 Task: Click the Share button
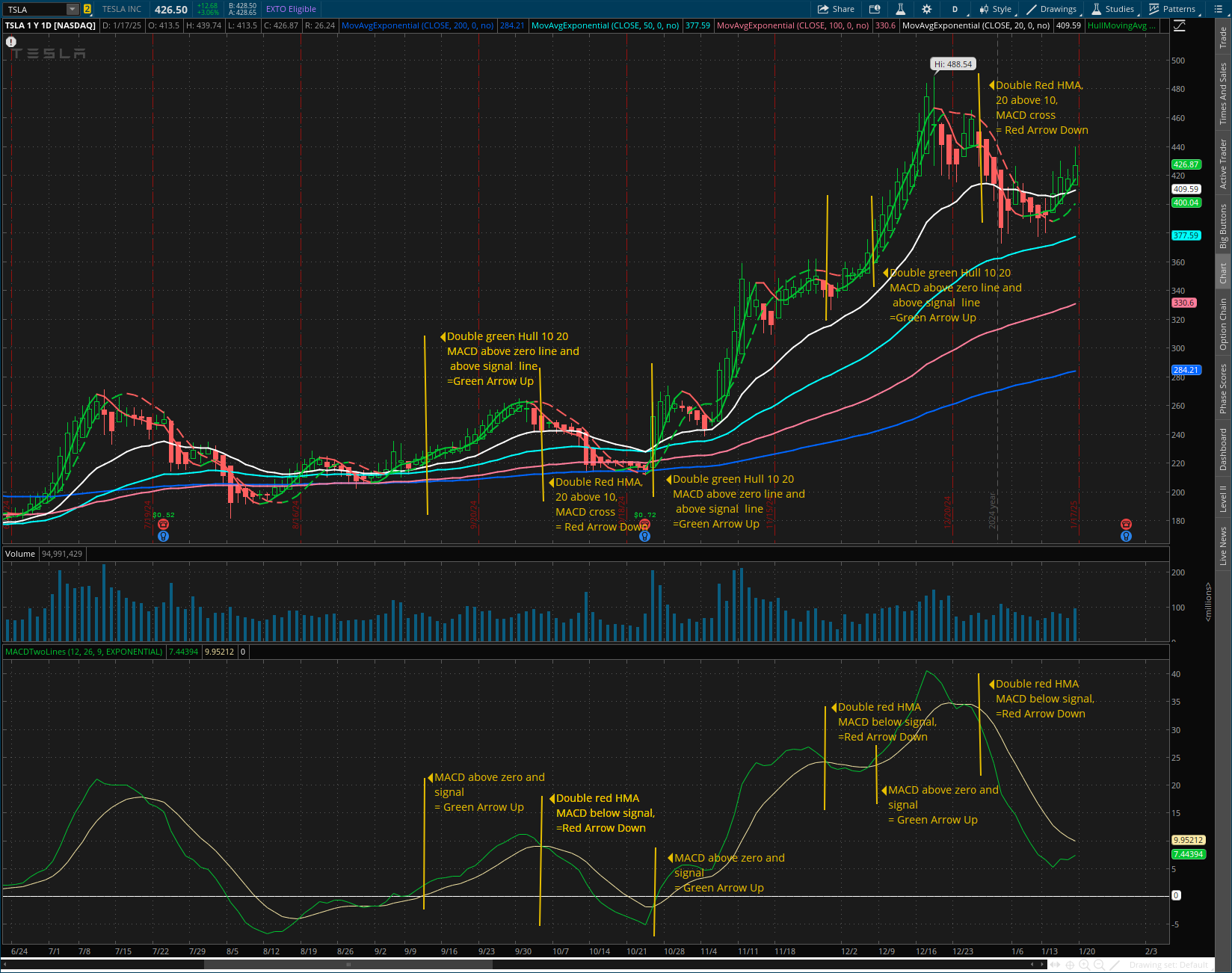(836, 9)
